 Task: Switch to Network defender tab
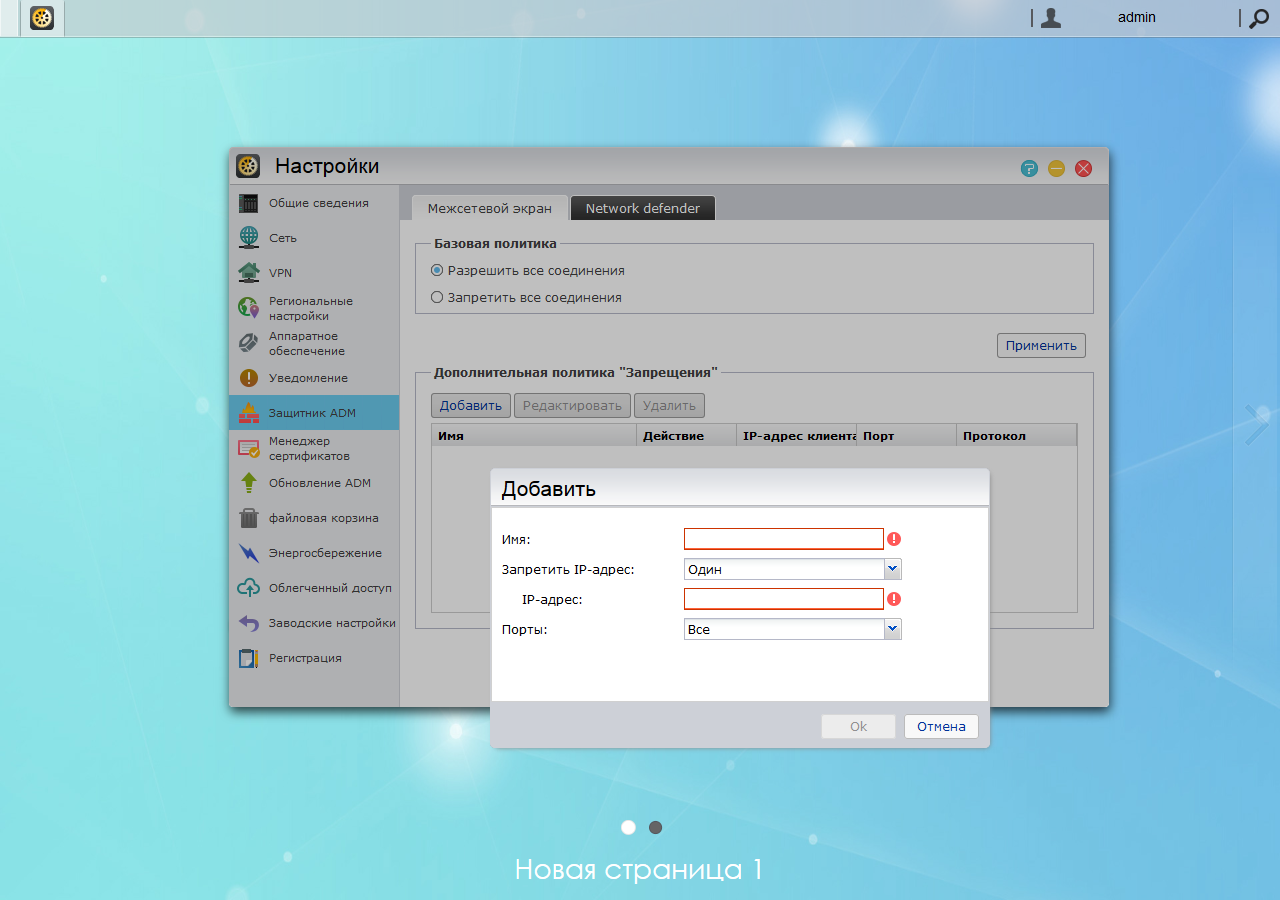(x=643, y=208)
